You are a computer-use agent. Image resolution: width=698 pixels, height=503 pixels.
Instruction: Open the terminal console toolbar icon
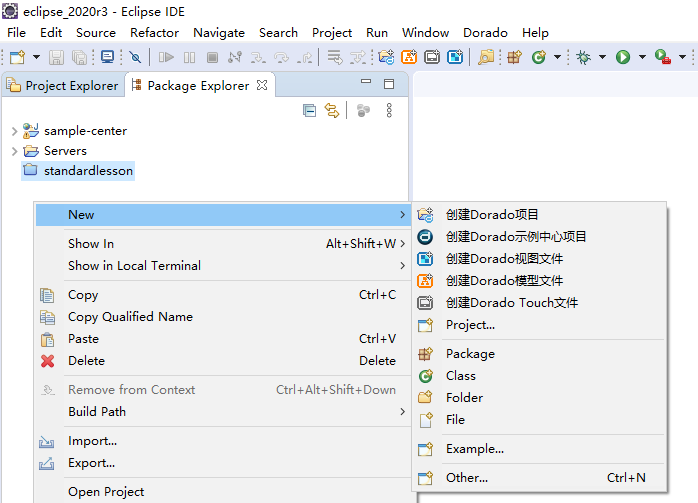(x=107, y=57)
